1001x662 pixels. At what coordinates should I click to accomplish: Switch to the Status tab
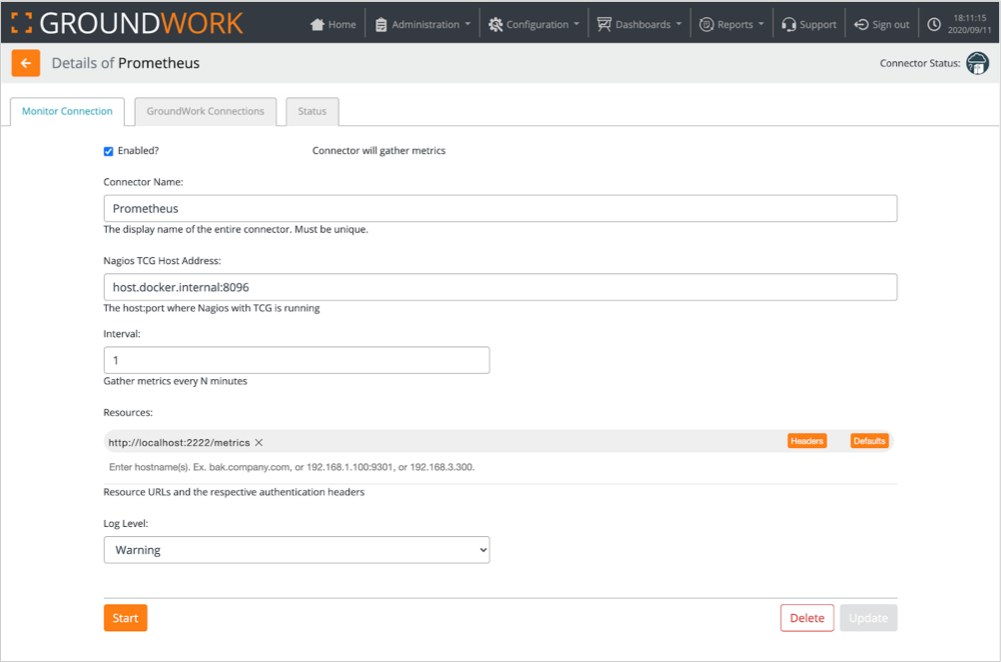click(312, 111)
